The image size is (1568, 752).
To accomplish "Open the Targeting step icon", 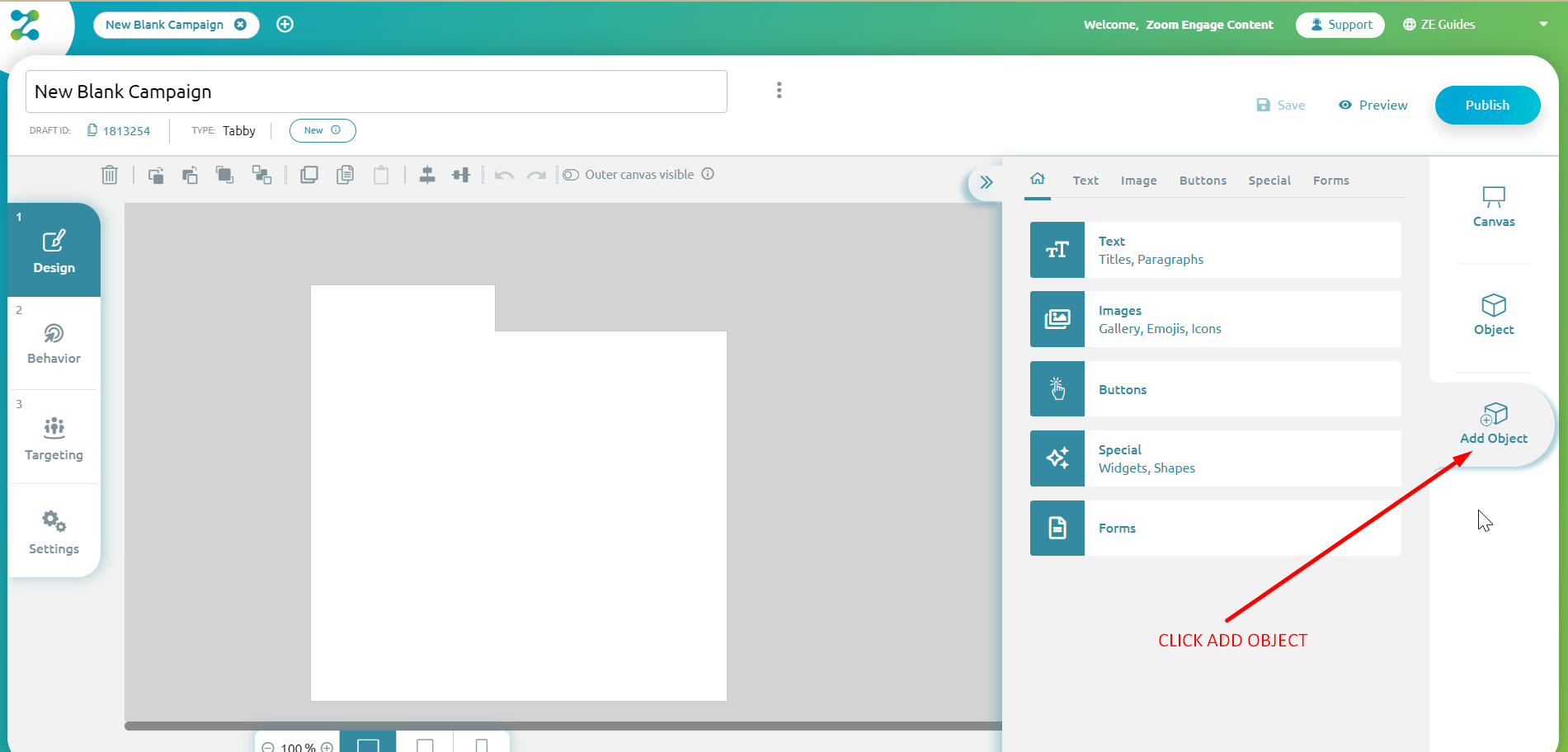I will [53, 436].
